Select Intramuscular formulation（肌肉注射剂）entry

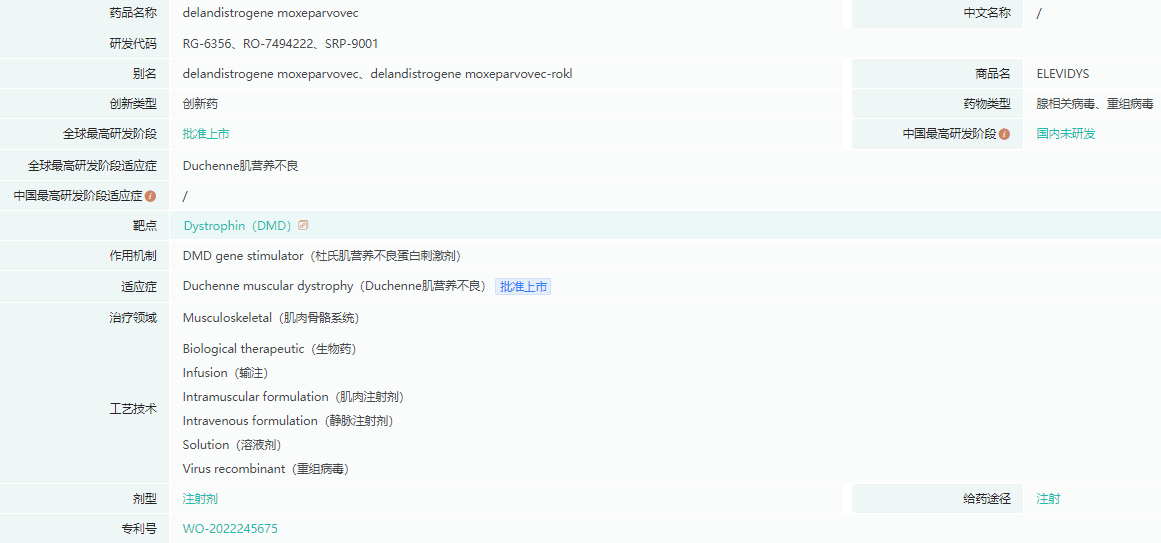(293, 396)
